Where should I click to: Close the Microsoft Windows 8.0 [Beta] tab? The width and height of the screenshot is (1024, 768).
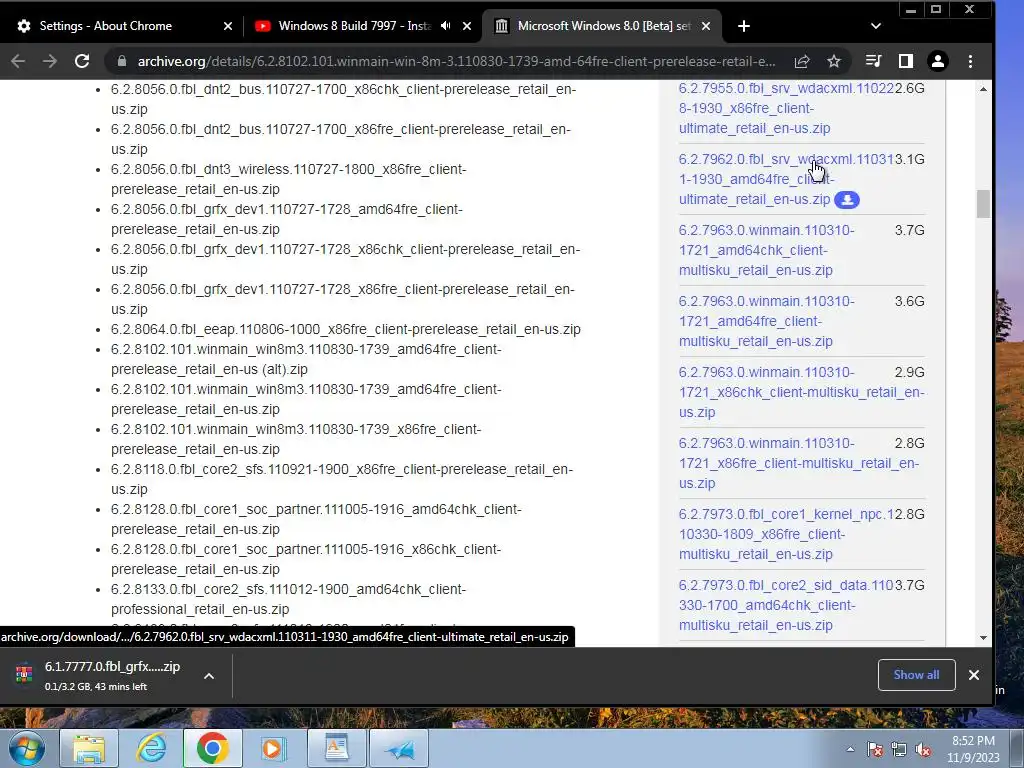point(706,26)
